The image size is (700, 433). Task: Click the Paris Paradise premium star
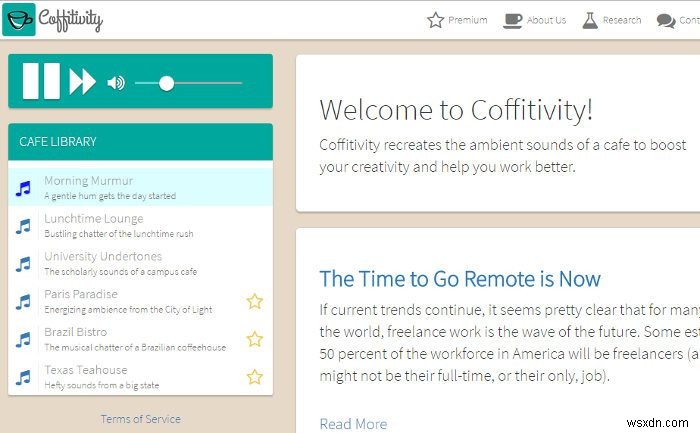point(254,301)
